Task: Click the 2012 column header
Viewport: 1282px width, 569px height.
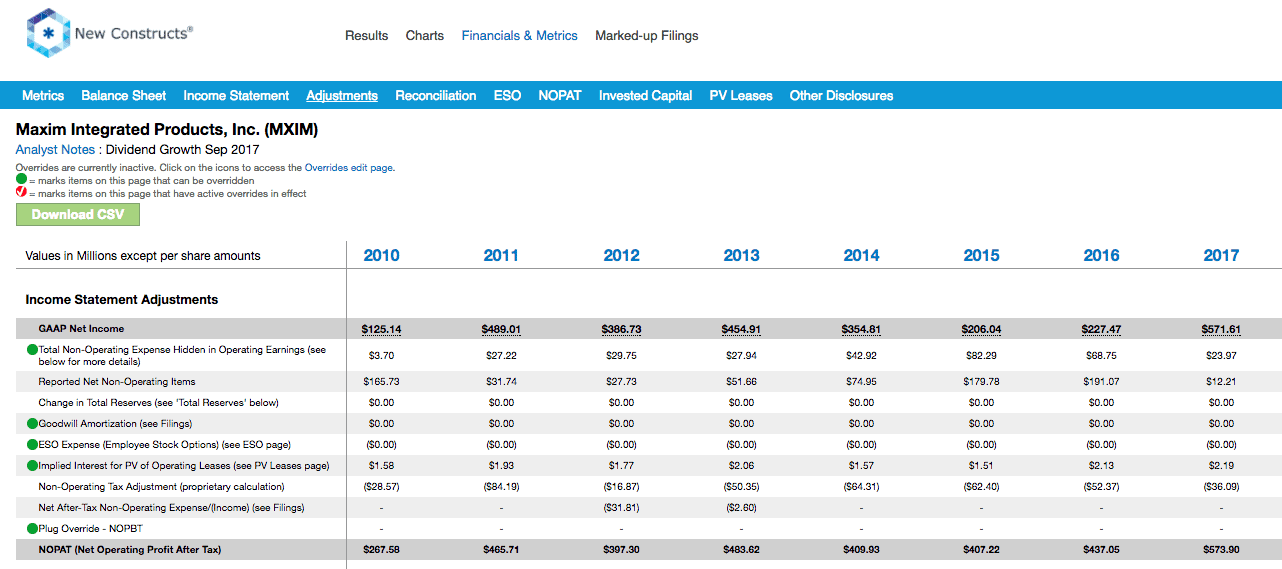Action: 622,256
